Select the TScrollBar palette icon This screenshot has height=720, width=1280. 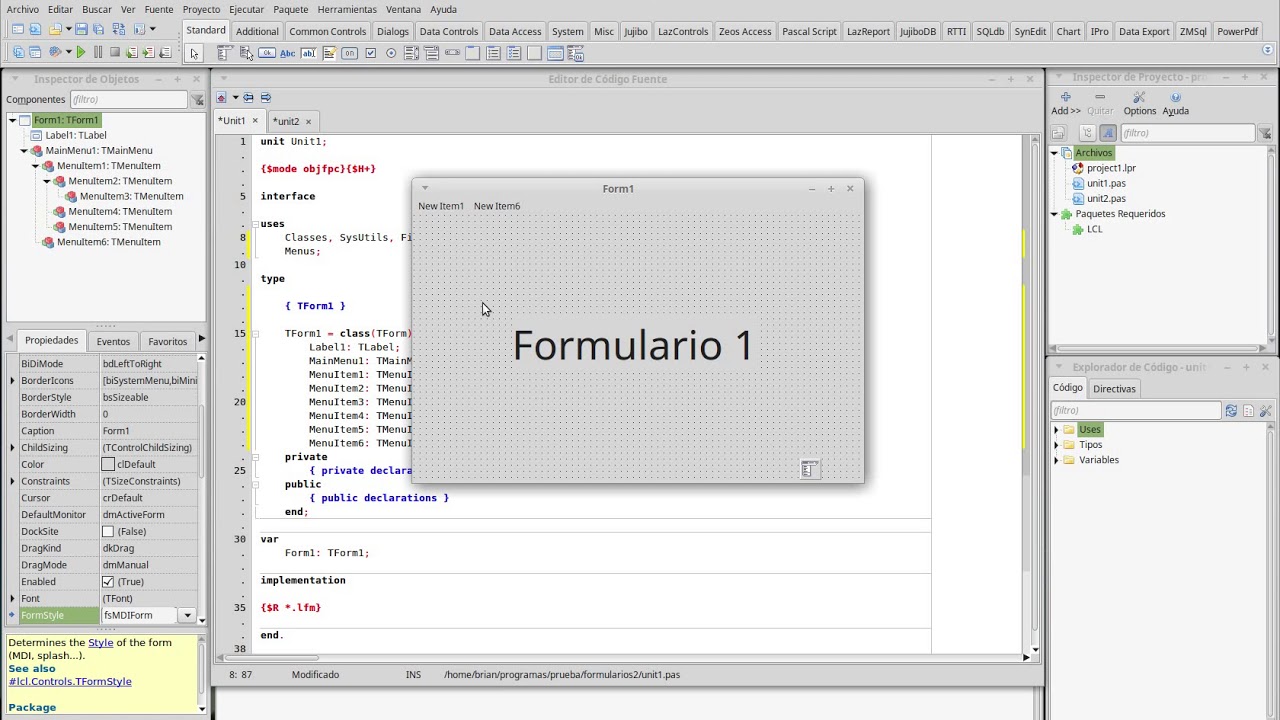[452, 53]
